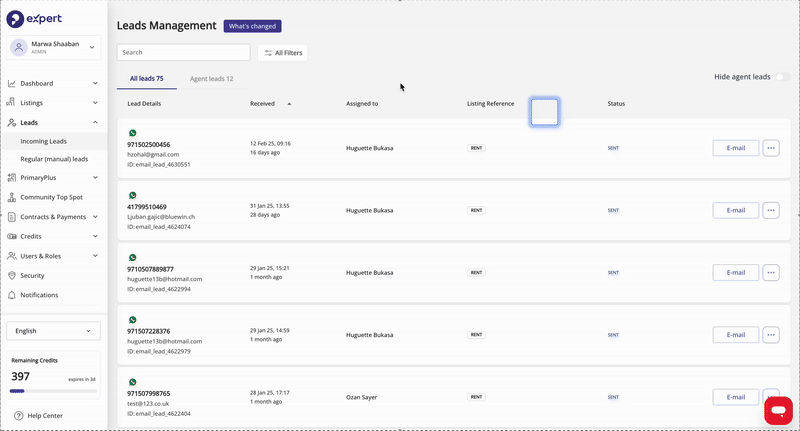
Task: Sort by Received column arrow
Action: point(289,104)
